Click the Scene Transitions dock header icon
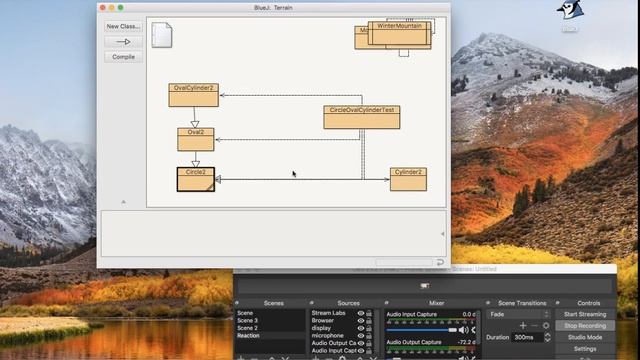Viewport: 640px width, 360px height. pos(488,303)
